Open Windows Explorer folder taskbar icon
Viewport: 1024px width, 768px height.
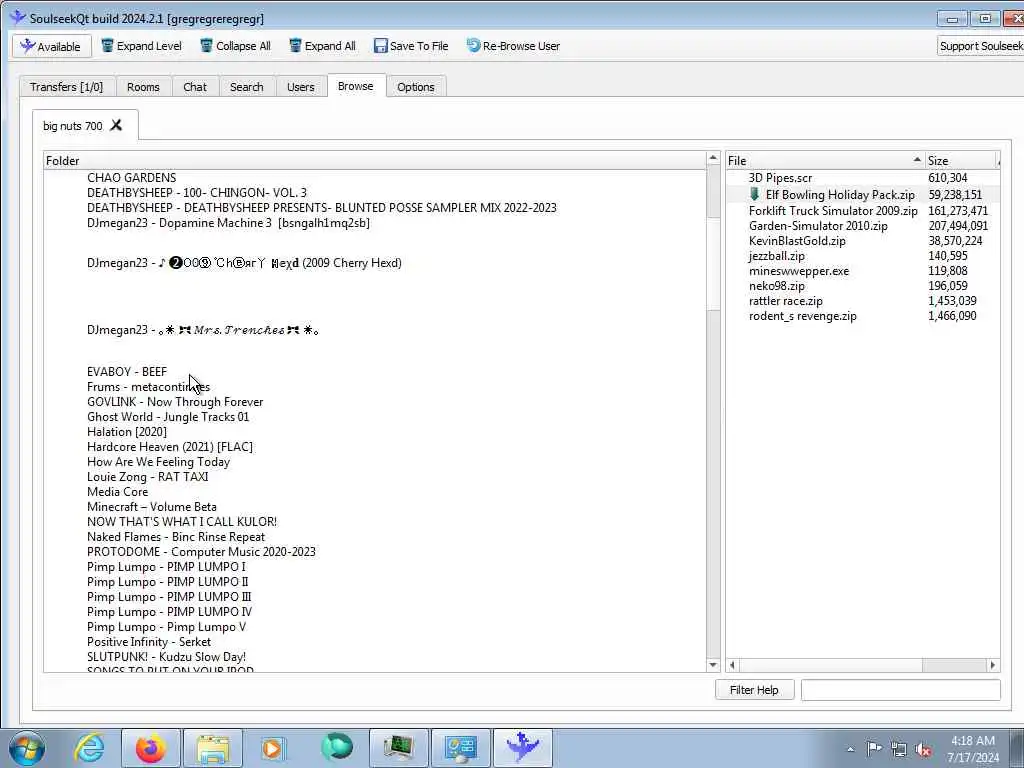213,748
